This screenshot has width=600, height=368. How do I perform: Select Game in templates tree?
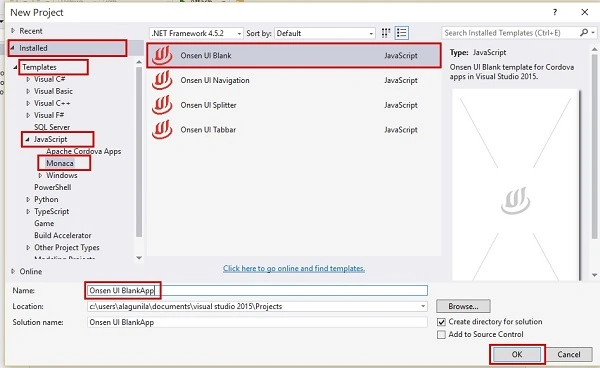click(44, 223)
